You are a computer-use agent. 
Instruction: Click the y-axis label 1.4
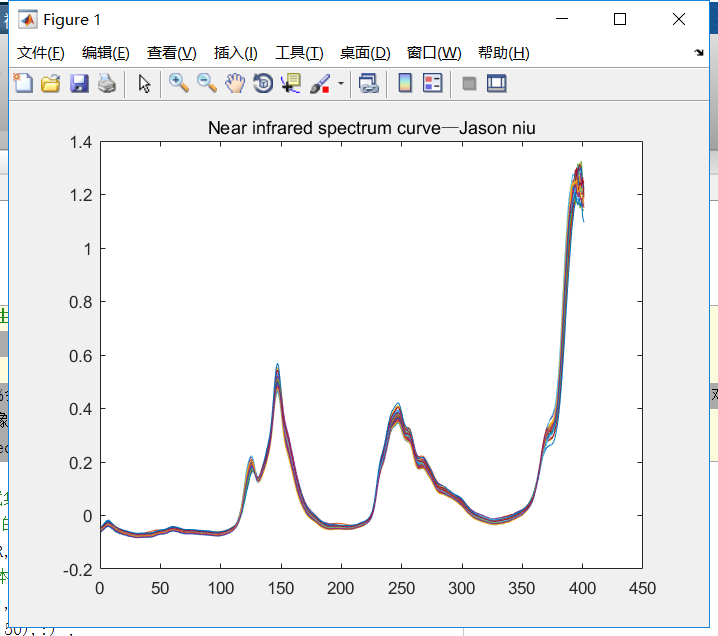pyautogui.click(x=81, y=142)
